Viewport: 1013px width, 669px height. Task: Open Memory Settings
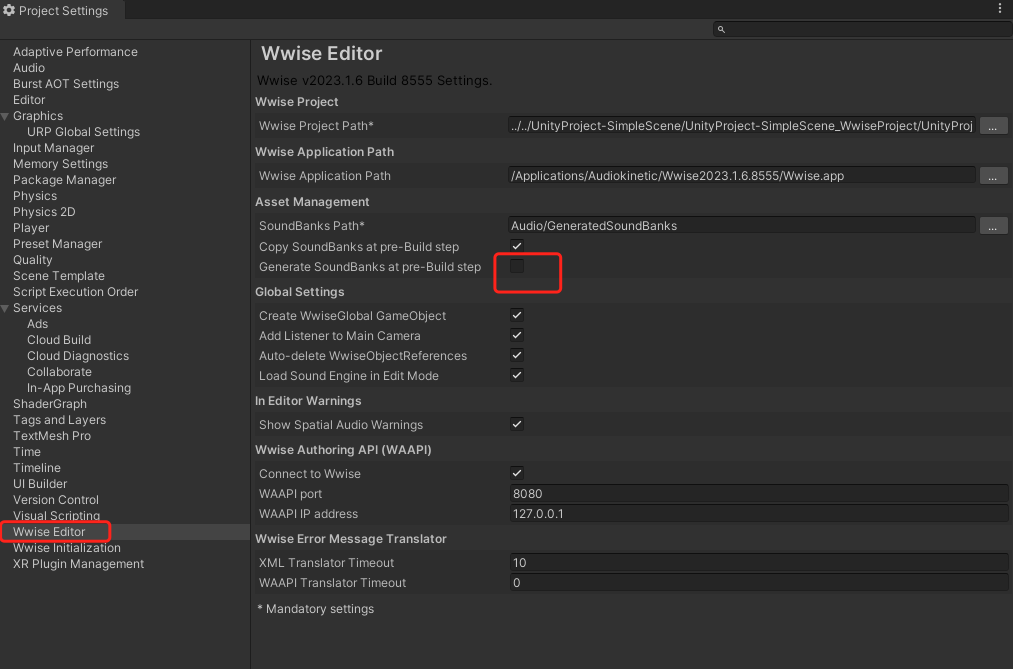[x=61, y=164]
